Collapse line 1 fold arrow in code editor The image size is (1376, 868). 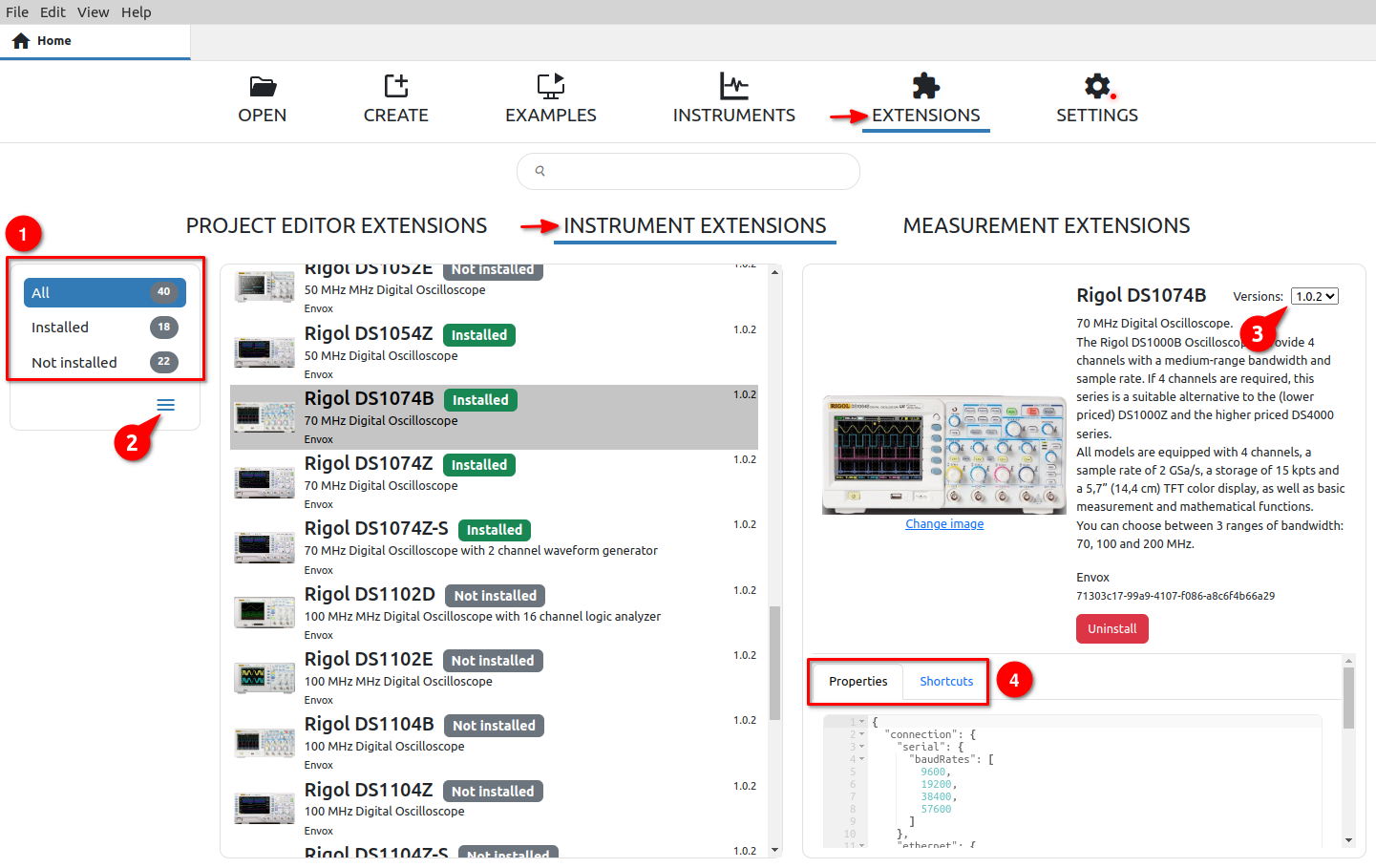[x=862, y=722]
